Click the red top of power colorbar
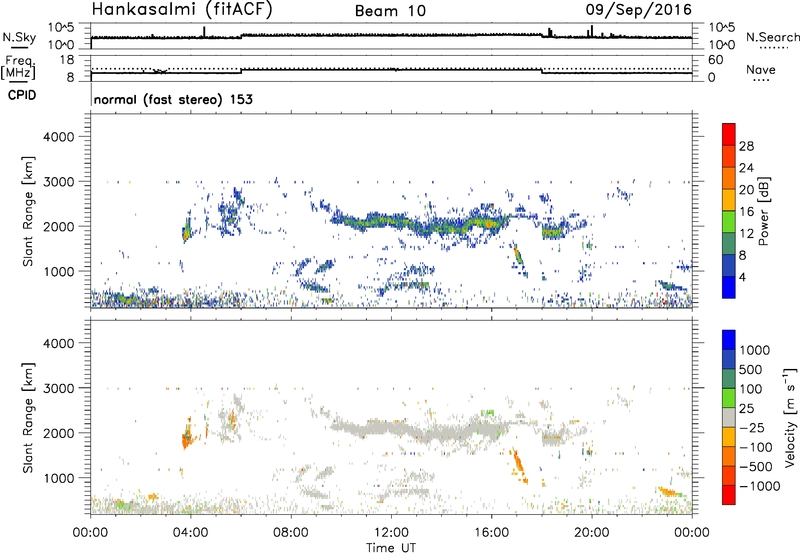800x554 pixels. pyautogui.click(x=729, y=134)
